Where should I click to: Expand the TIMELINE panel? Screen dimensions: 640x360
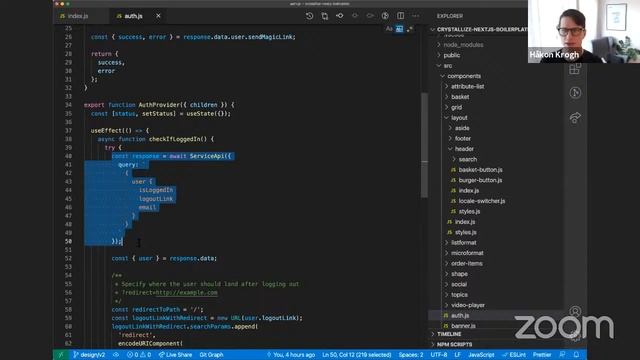click(449, 334)
